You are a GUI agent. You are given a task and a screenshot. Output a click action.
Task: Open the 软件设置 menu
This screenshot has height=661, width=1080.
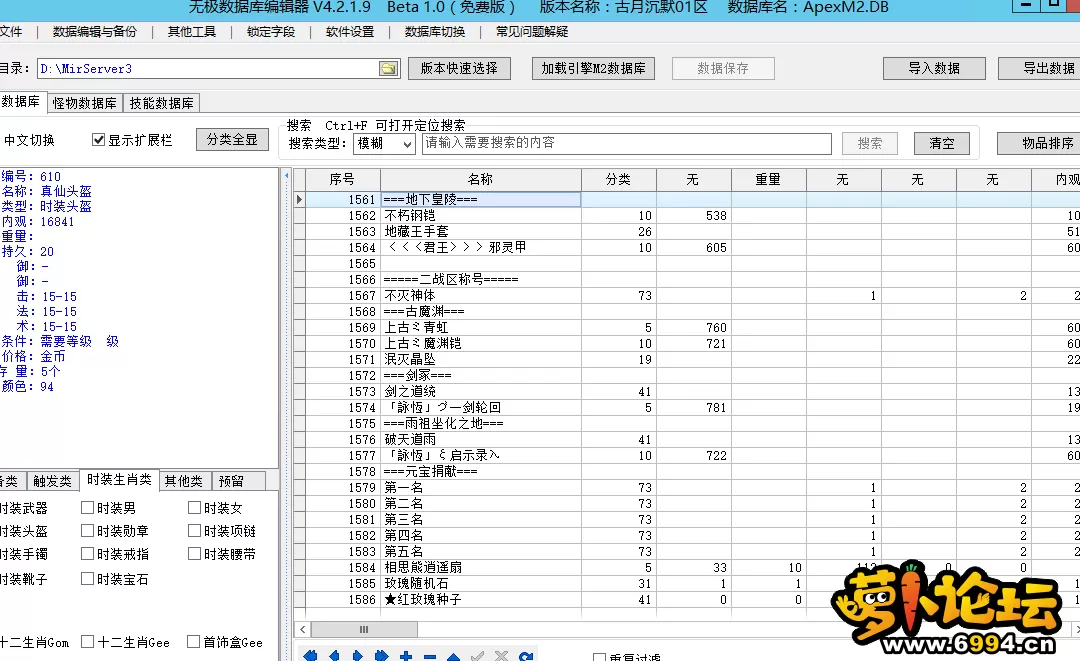(350, 32)
